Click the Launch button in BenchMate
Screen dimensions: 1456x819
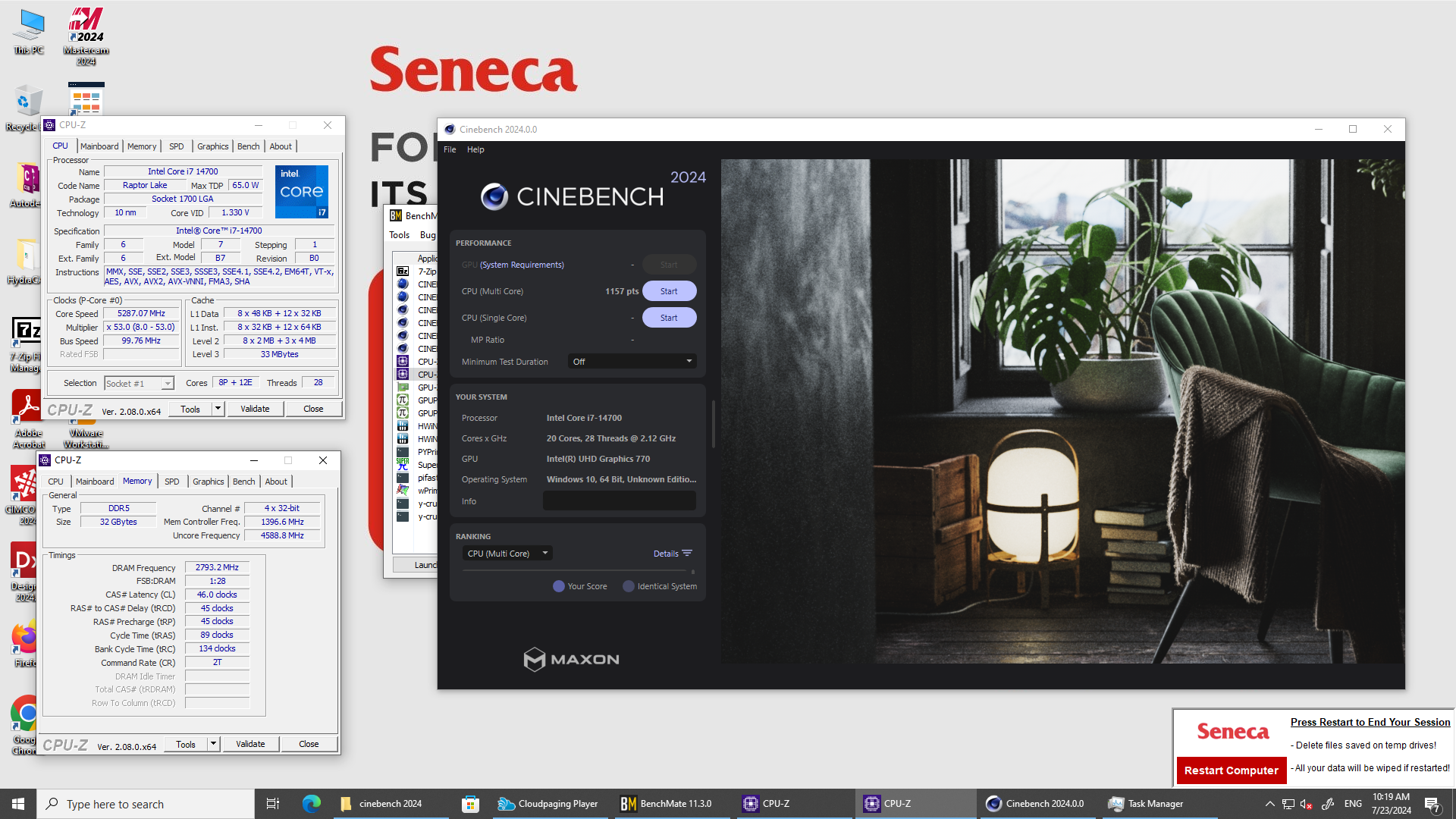(x=416, y=565)
